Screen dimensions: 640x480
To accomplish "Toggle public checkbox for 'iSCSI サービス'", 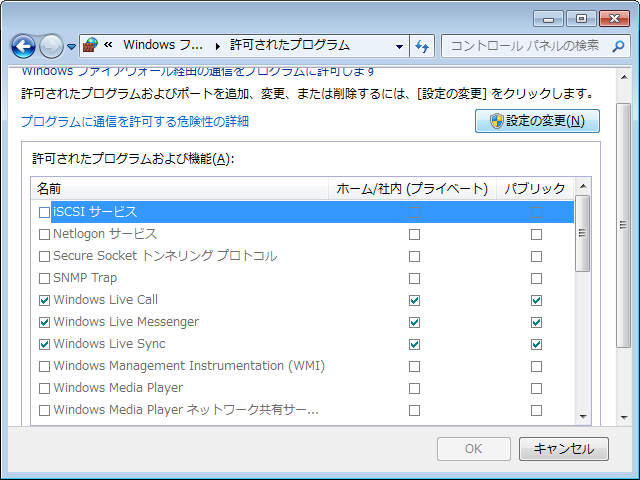I will (536, 212).
